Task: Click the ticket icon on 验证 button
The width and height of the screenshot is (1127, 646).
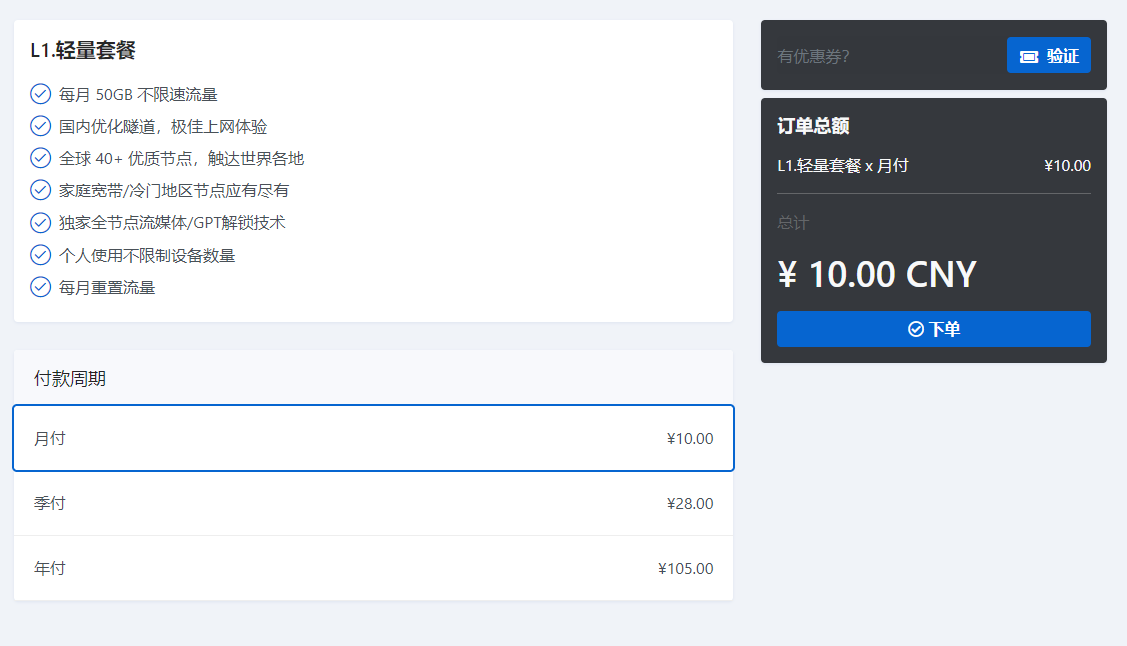Action: pyautogui.click(x=1029, y=57)
